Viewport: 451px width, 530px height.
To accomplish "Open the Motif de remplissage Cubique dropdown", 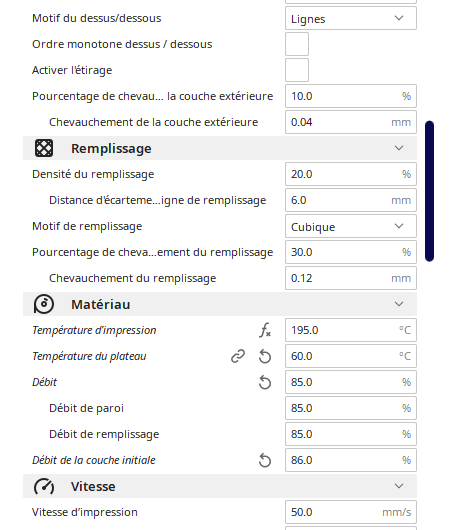I will pyautogui.click(x=351, y=226).
